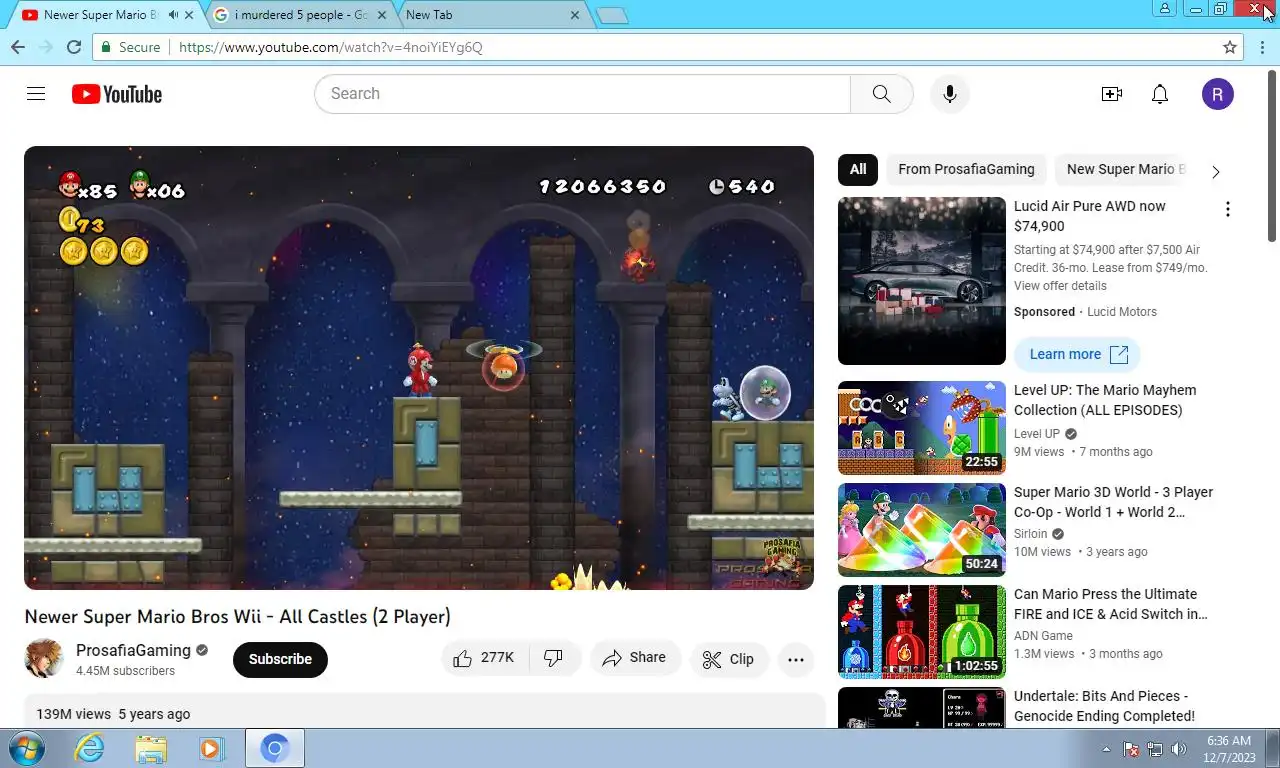Screen dimensions: 1280x768
Task: Open the Lucid Air ad options menu
Action: coord(1228,209)
